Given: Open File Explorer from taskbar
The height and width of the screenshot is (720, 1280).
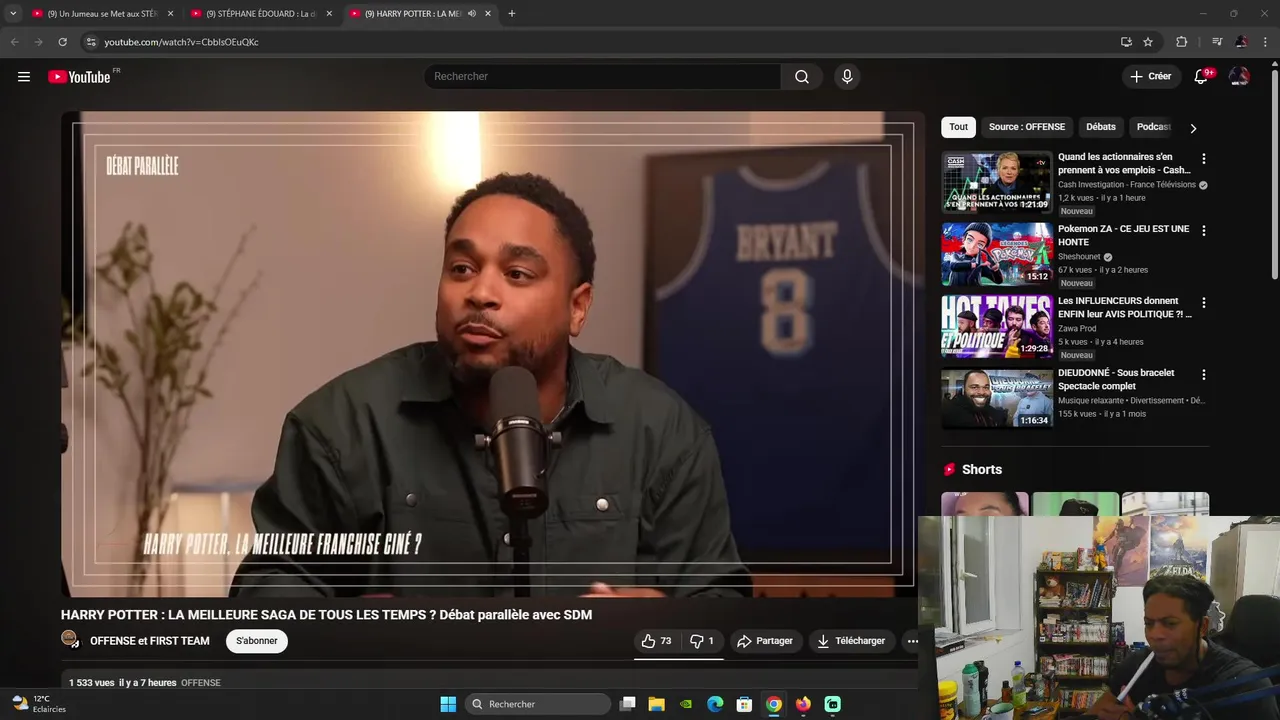Looking at the screenshot, I should point(657,704).
